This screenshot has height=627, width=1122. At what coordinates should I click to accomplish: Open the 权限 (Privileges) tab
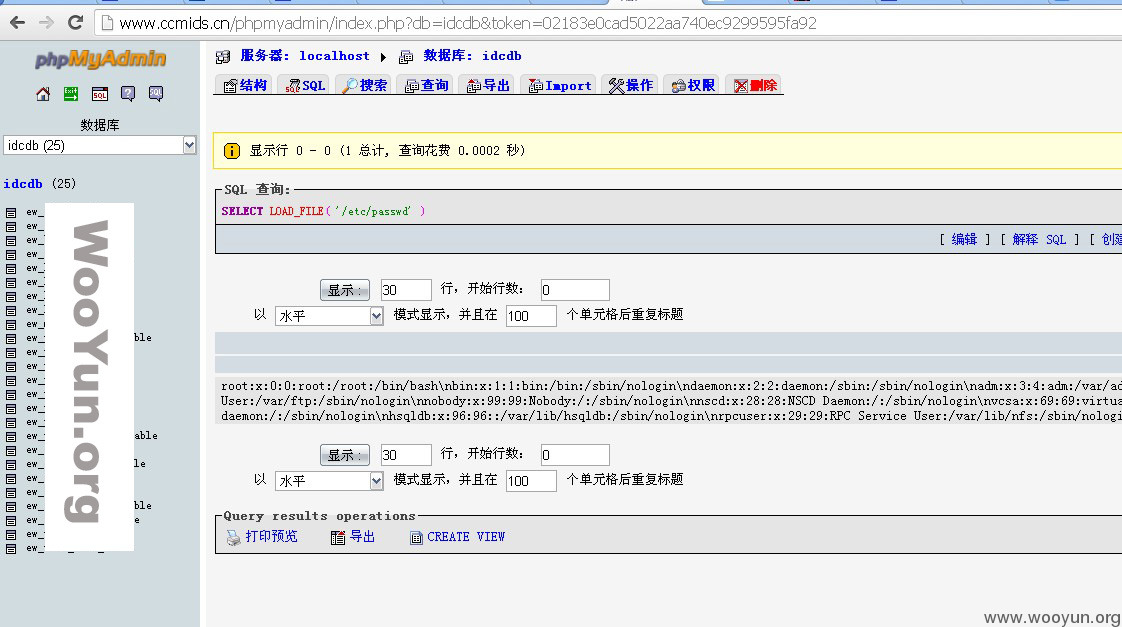[693, 85]
